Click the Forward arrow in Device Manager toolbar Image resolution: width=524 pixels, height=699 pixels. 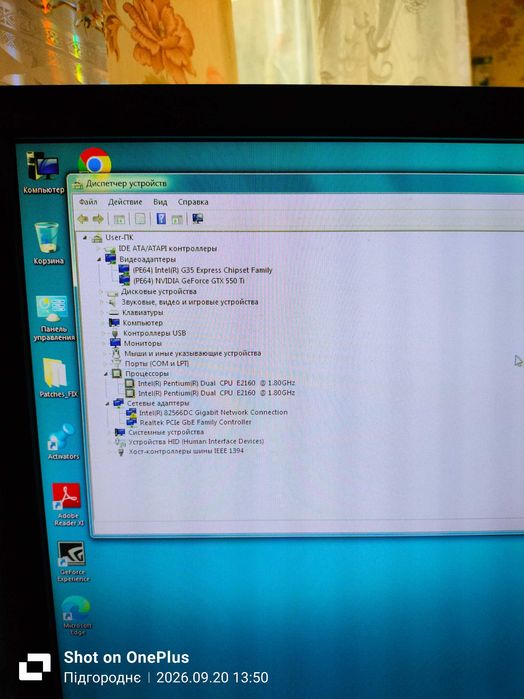point(98,219)
